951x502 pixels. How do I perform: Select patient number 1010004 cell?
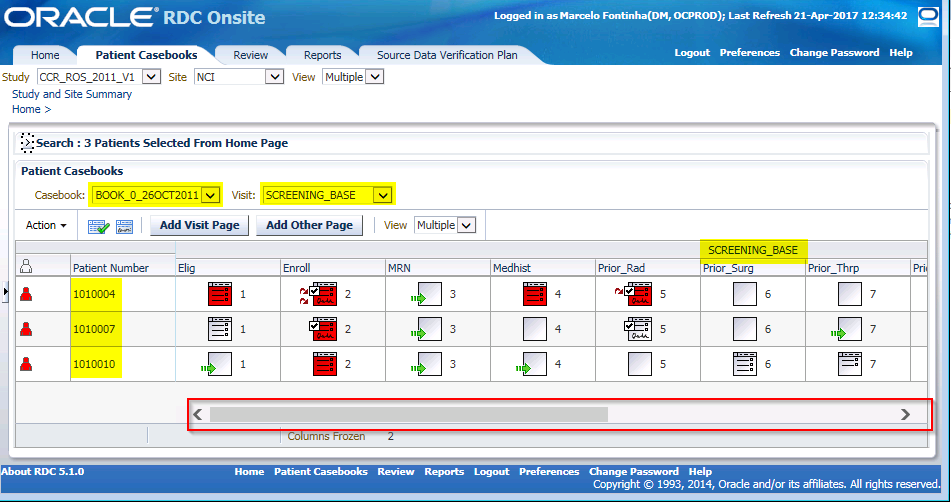pyautogui.click(x=94, y=294)
